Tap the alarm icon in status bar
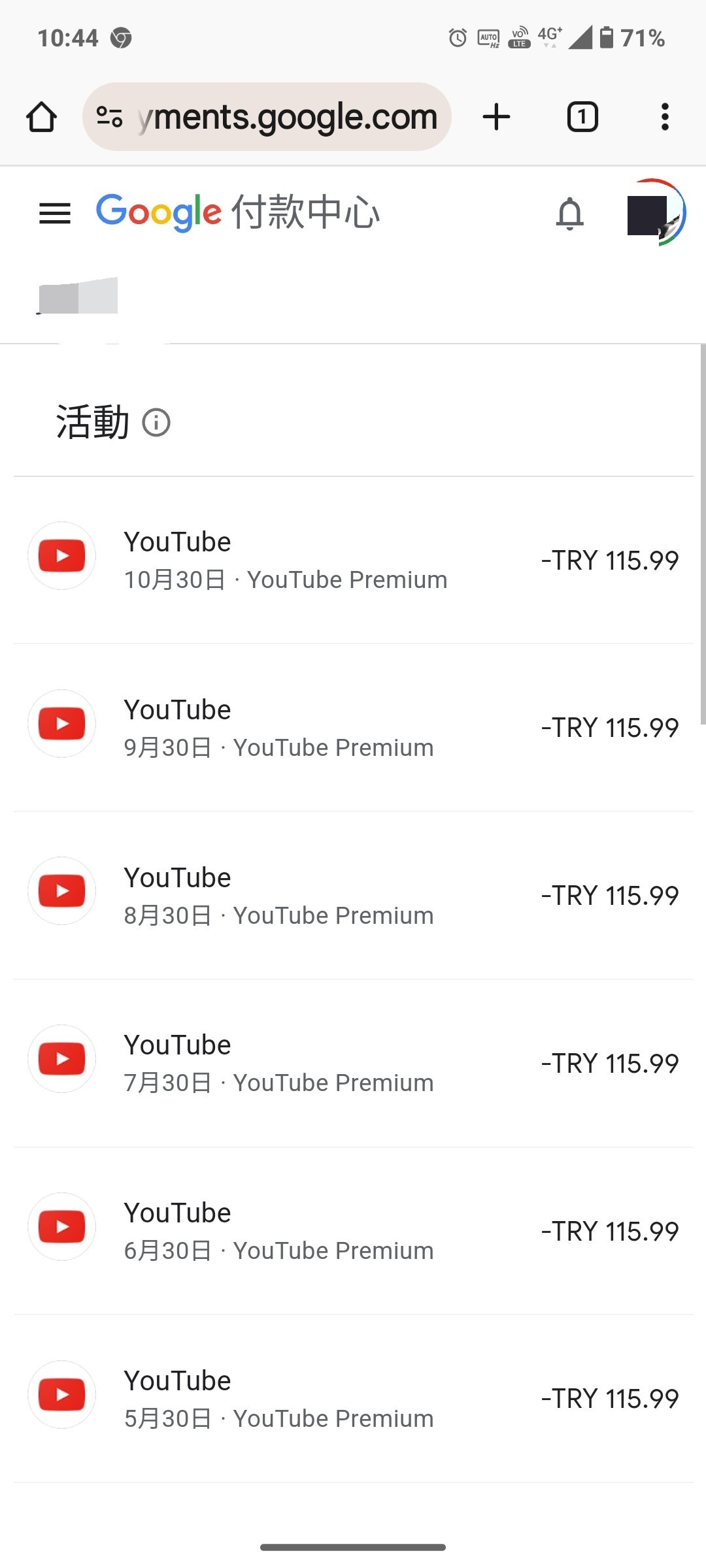The width and height of the screenshot is (706, 1568). pos(458,38)
